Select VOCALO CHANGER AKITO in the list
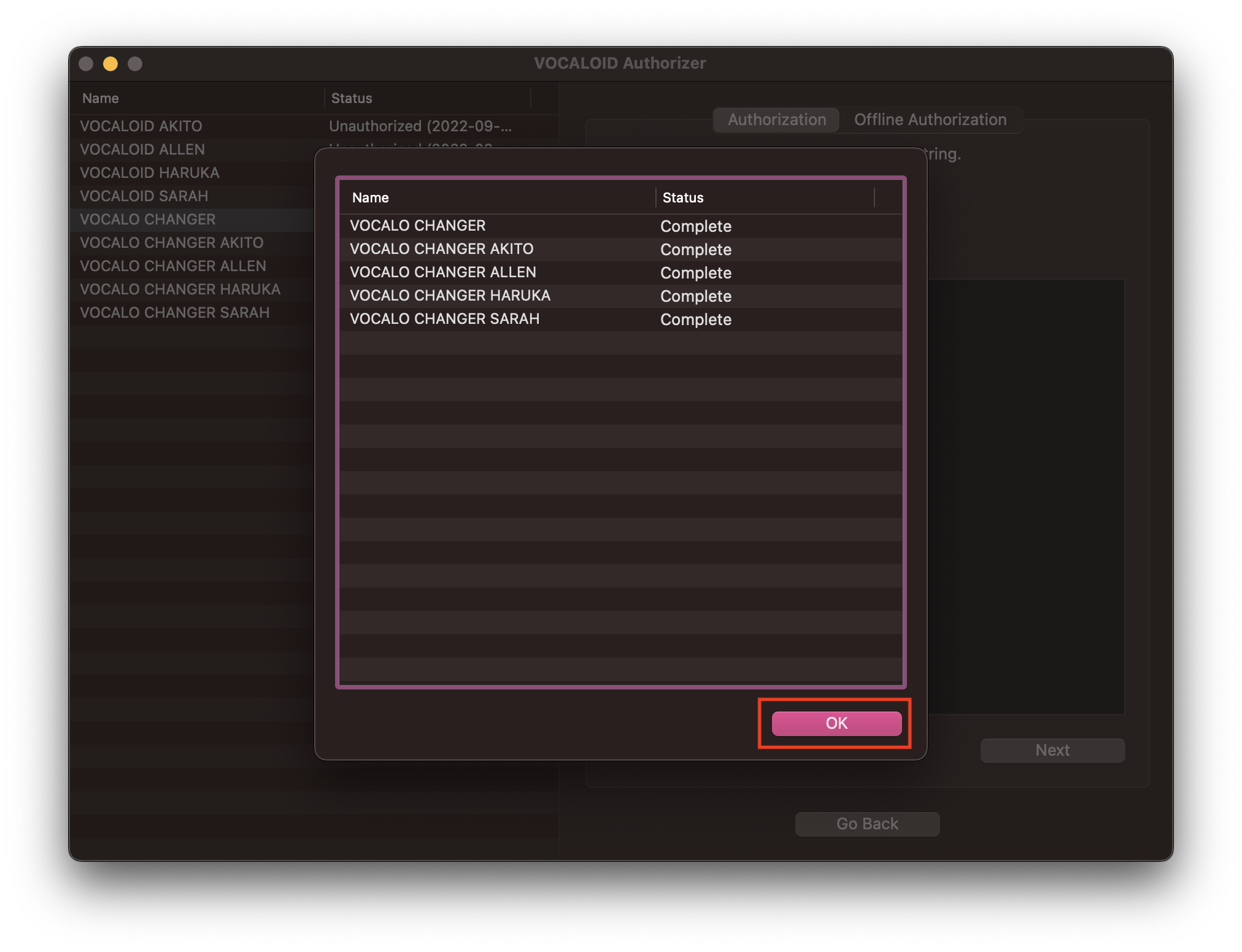1242x952 pixels. (171, 242)
